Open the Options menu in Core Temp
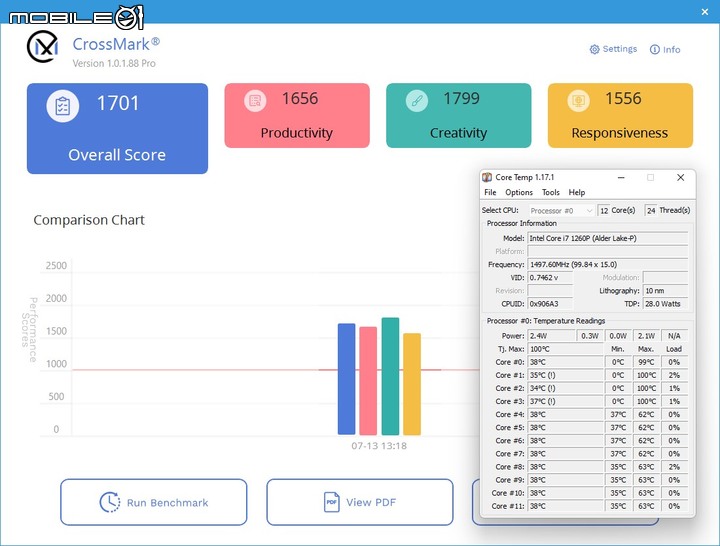The height and width of the screenshot is (546, 720). pos(519,192)
